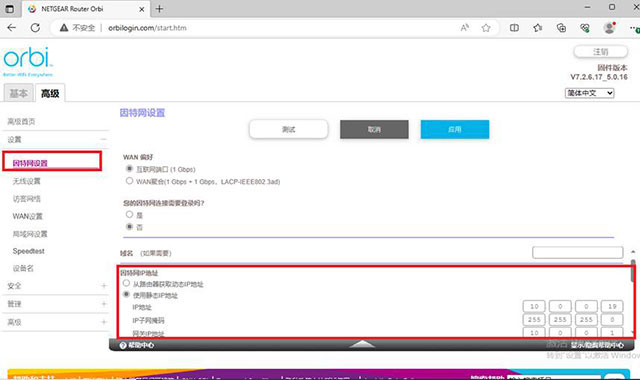Image resolution: width=640 pixels, height=380 pixels.
Task: Select 否 for login required
Action: click(x=129, y=227)
